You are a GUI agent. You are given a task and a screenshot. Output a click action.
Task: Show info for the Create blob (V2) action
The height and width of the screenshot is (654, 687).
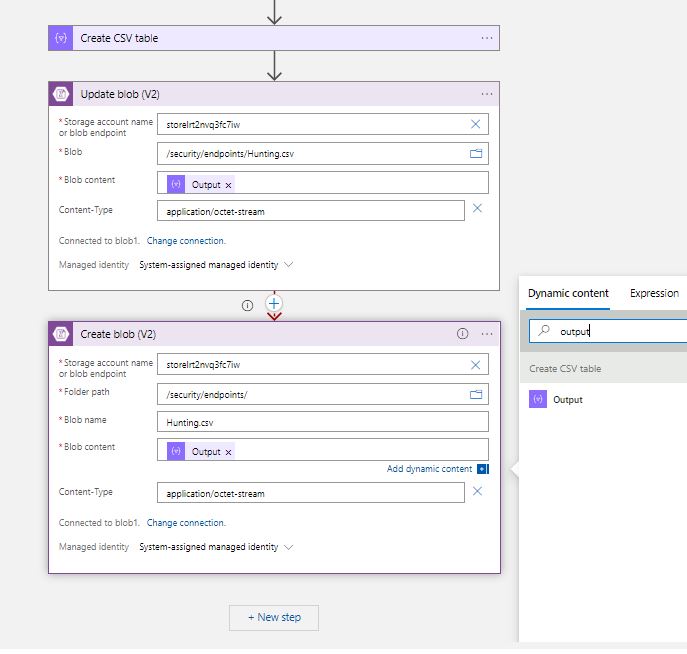coord(462,334)
